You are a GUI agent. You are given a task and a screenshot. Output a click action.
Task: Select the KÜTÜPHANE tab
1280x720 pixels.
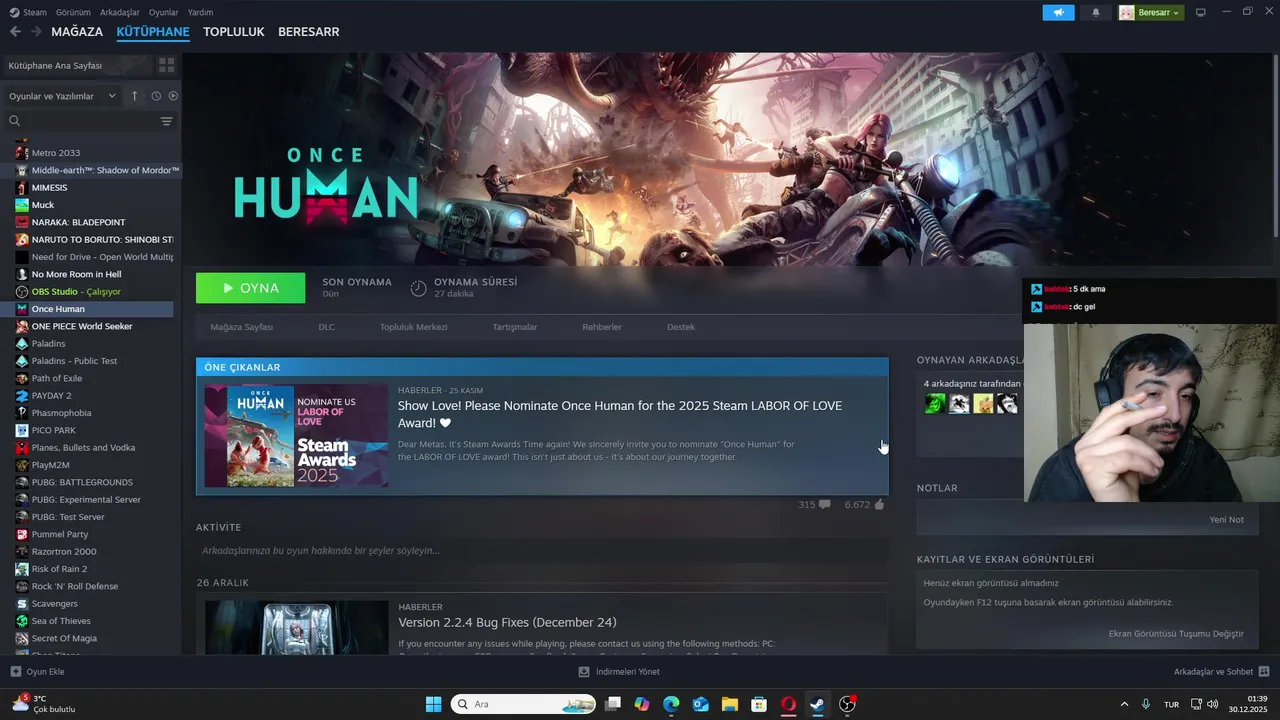coord(153,32)
